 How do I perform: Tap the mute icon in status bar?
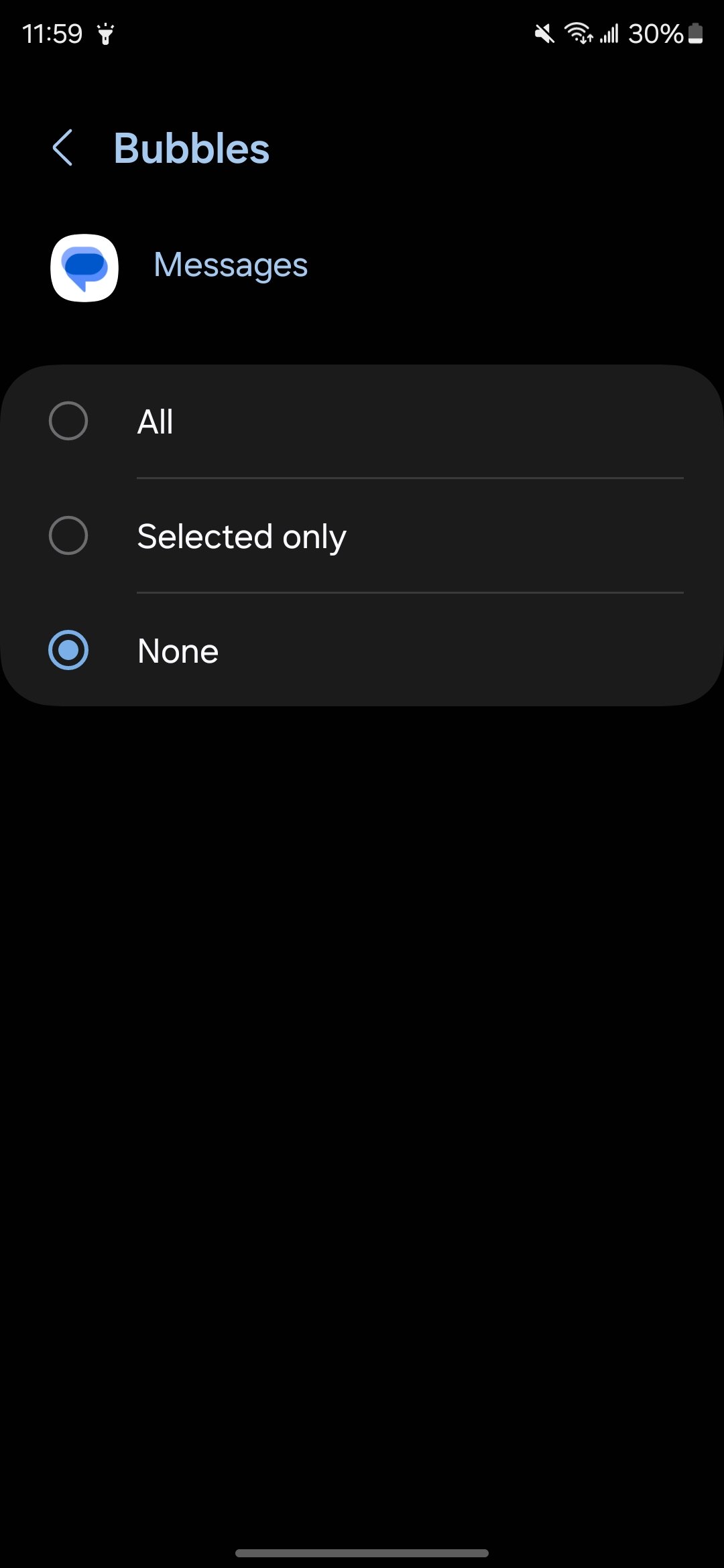tap(544, 34)
